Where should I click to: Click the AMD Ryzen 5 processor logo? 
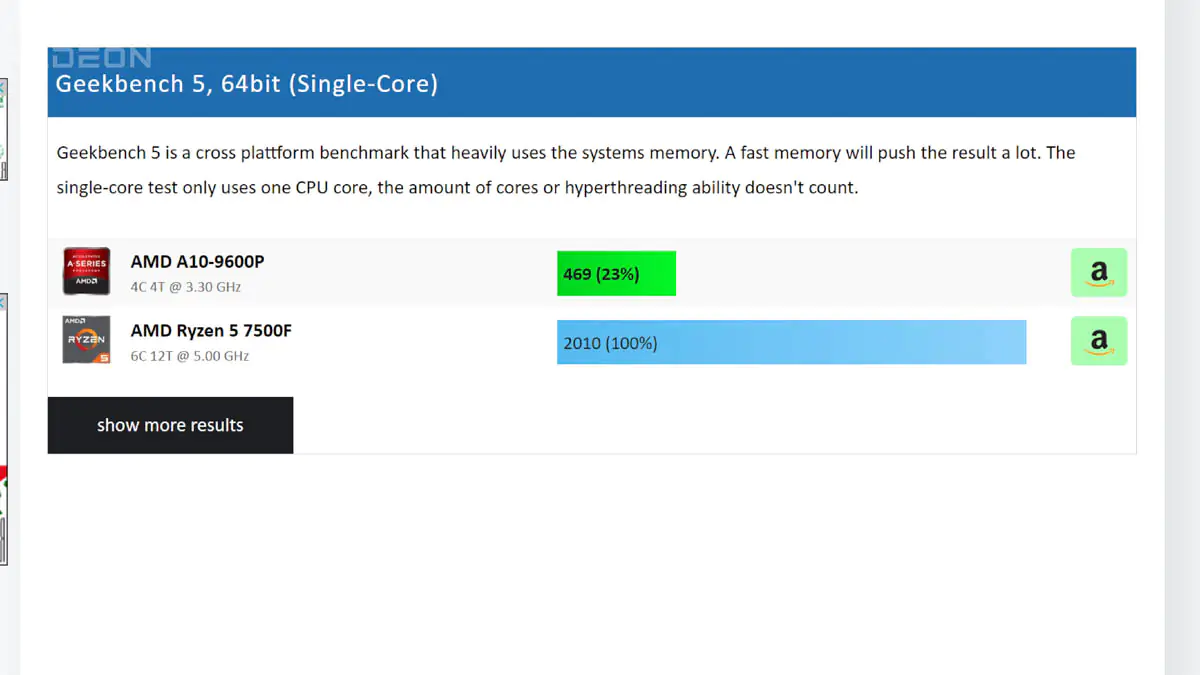[x=86, y=340]
